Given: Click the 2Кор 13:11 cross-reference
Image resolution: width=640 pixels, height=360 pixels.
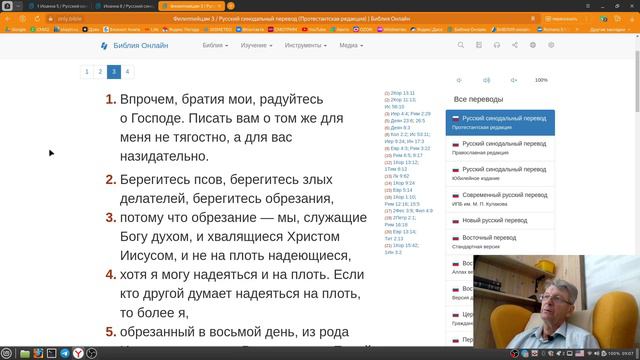Looking at the screenshot, I should [402, 93].
